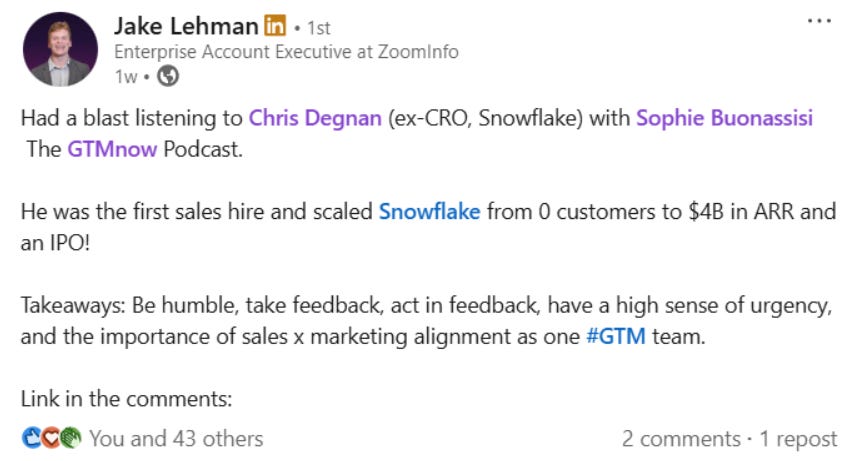The width and height of the screenshot is (860, 461).
Task: Open the Snowflake company link
Action: (429, 212)
